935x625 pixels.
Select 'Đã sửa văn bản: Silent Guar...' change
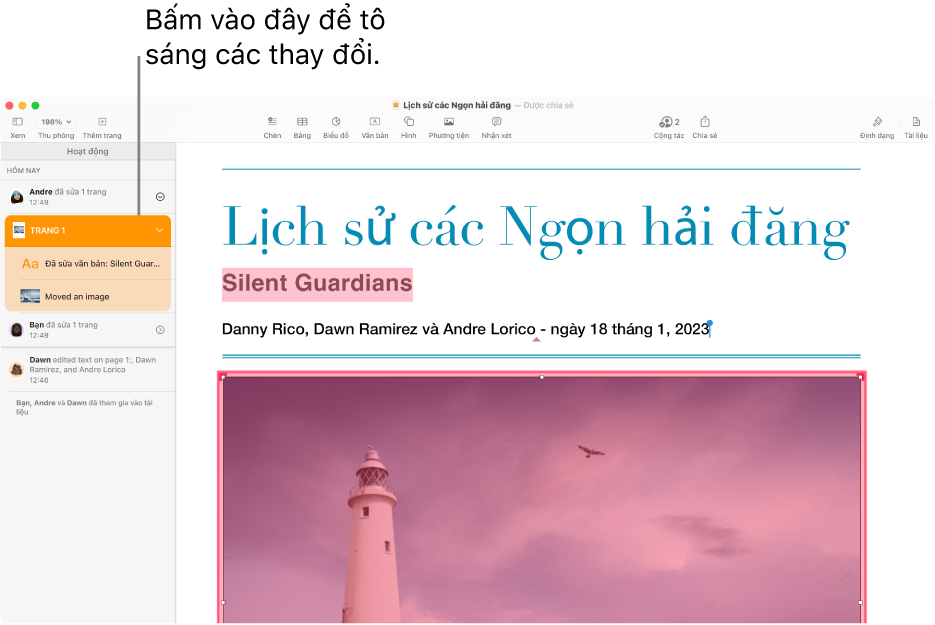pos(88,264)
